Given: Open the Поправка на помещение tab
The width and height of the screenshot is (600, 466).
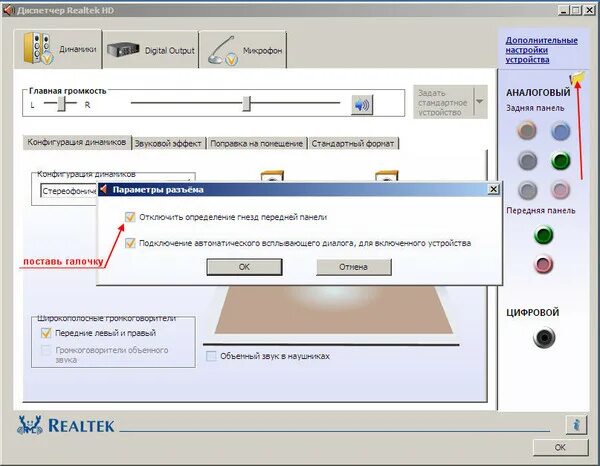Looking at the screenshot, I should pyautogui.click(x=256, y=143).
